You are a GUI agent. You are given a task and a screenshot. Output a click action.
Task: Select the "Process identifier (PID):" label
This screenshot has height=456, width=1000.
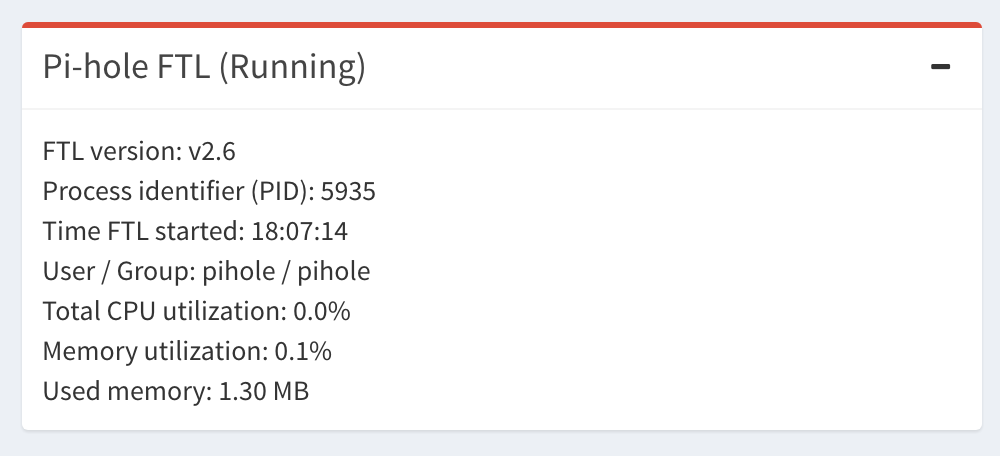(x=174, y=191)
